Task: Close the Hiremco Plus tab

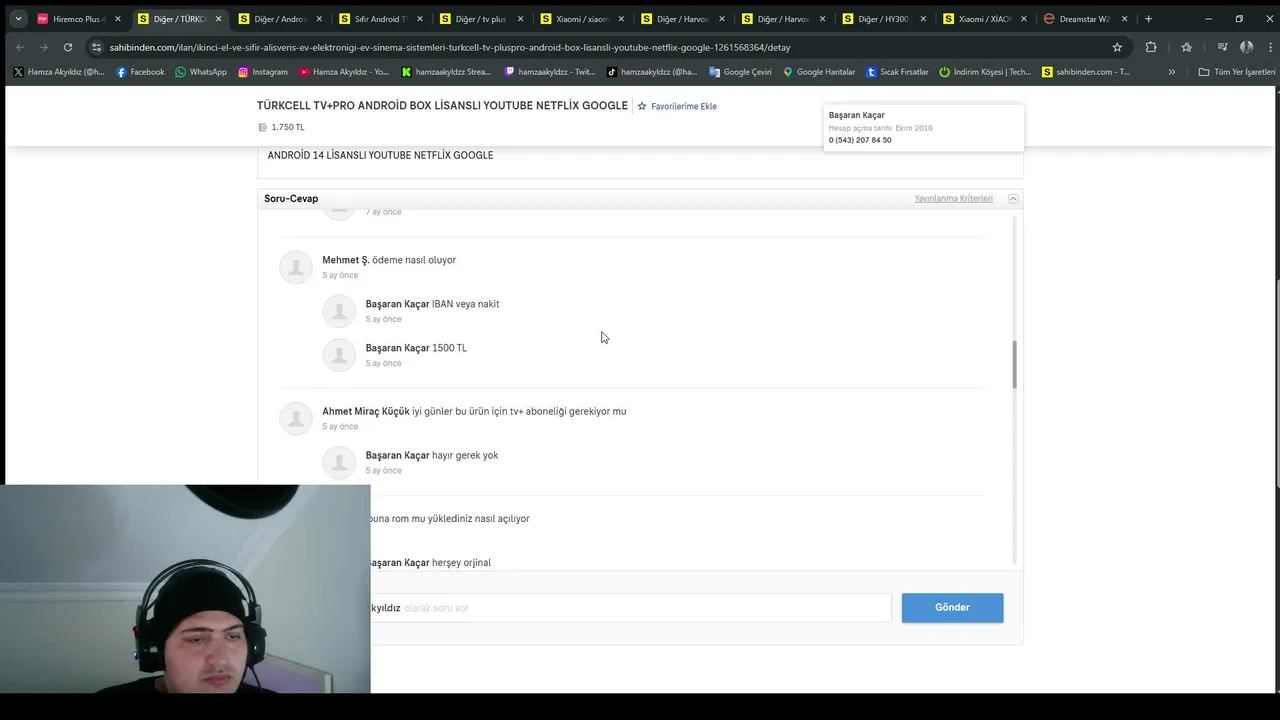Action: click(117, 19)
